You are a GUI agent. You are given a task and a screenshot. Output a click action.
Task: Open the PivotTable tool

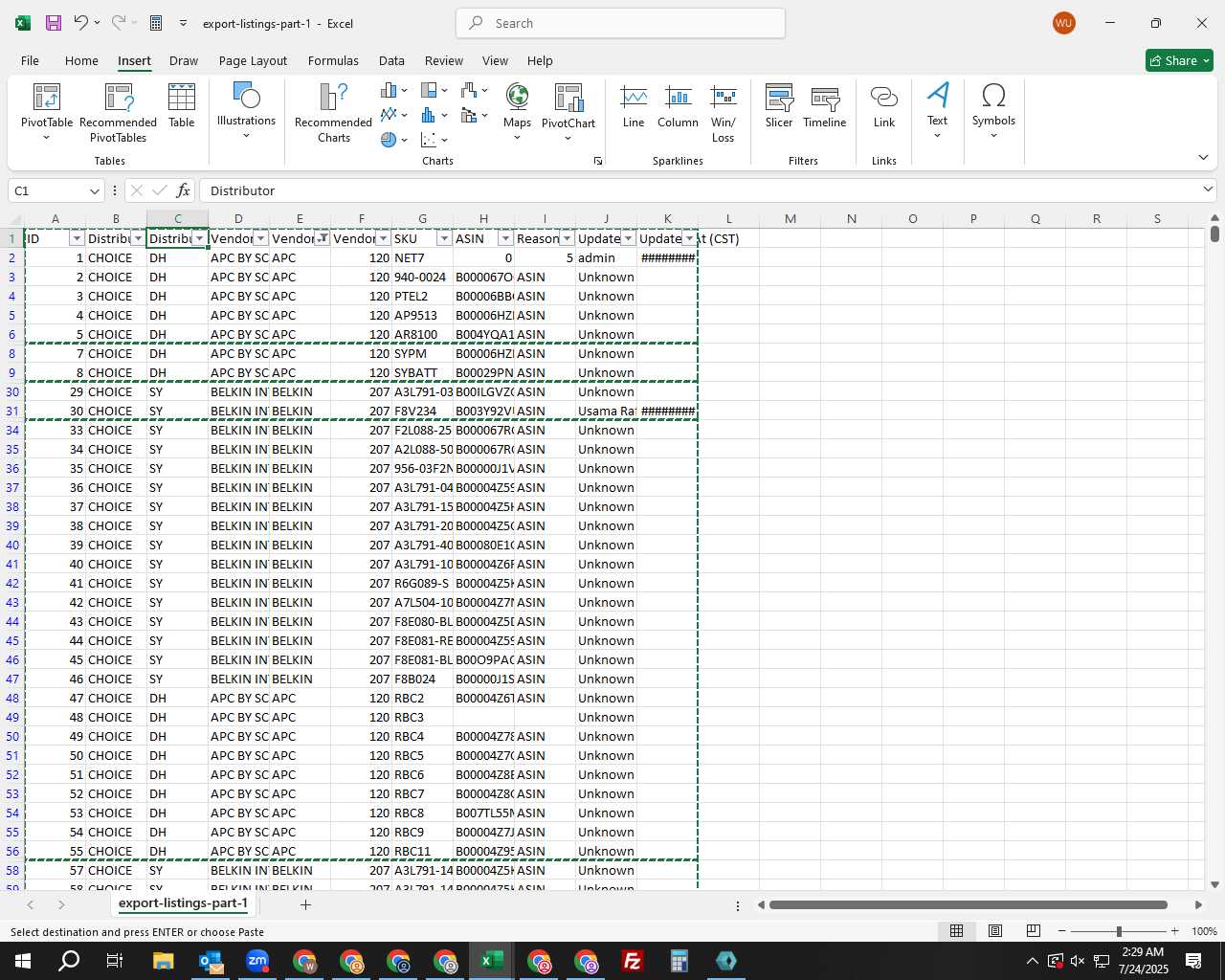pyautogui.click(x=47, y=112)
